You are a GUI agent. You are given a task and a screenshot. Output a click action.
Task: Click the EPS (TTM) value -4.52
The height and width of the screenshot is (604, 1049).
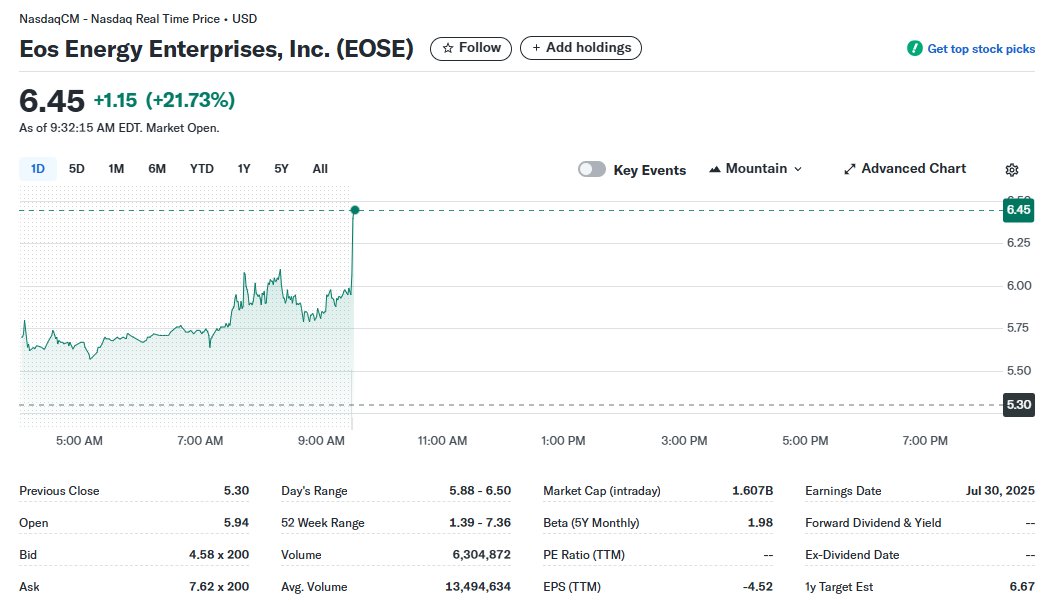[757, 587]
